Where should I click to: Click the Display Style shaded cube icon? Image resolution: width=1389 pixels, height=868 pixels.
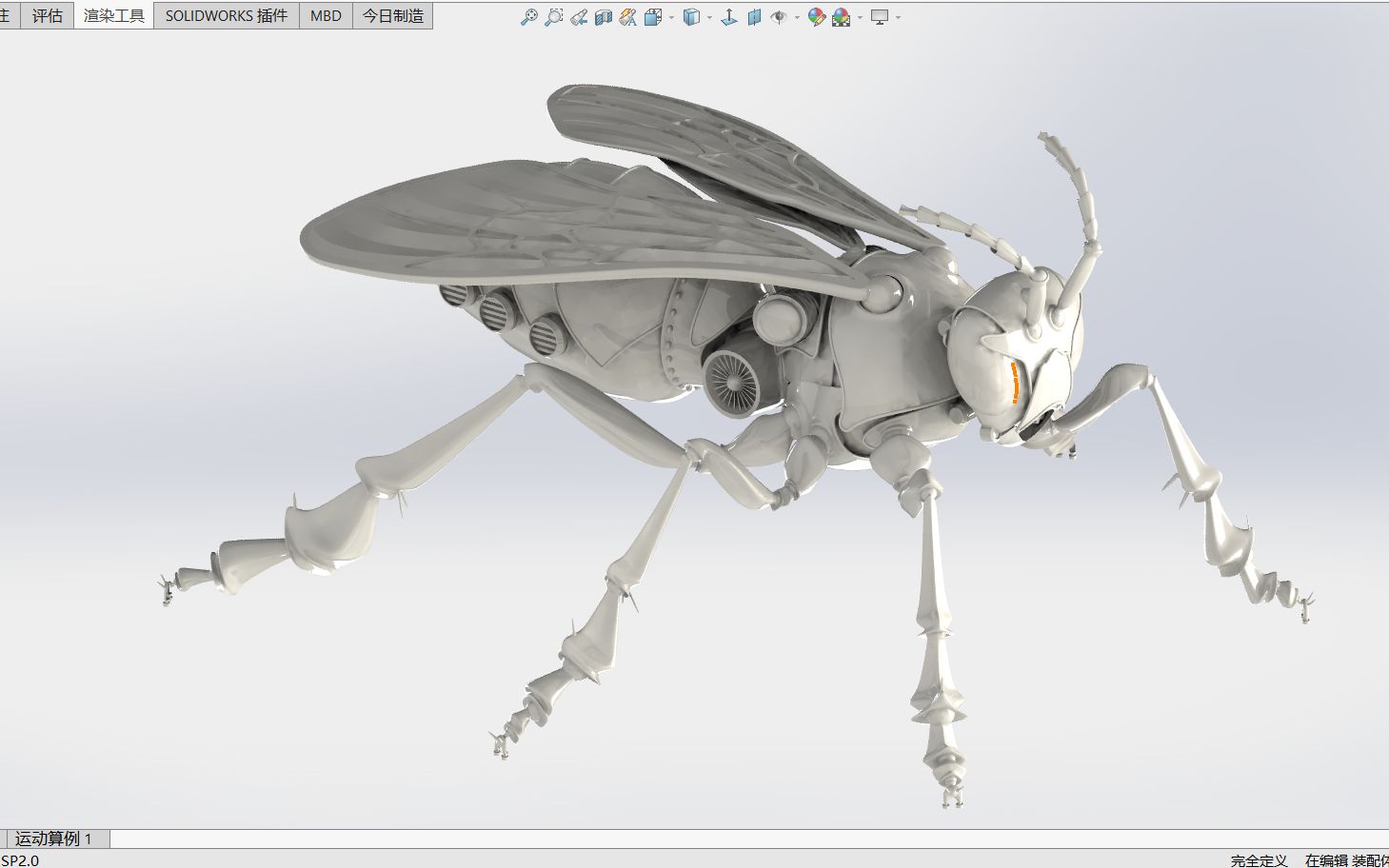tap(692, 16)
